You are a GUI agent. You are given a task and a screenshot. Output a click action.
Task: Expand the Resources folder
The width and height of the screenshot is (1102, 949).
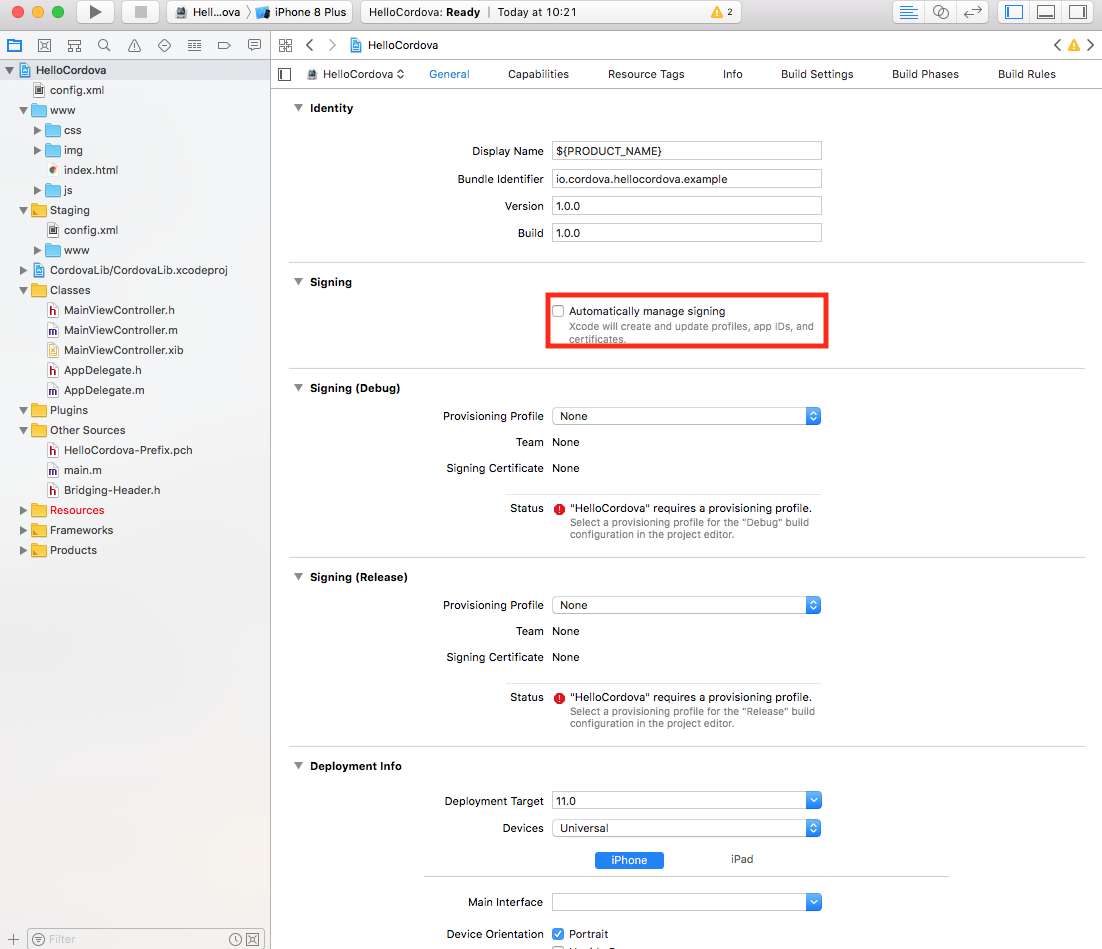click(x=23, y=510)
